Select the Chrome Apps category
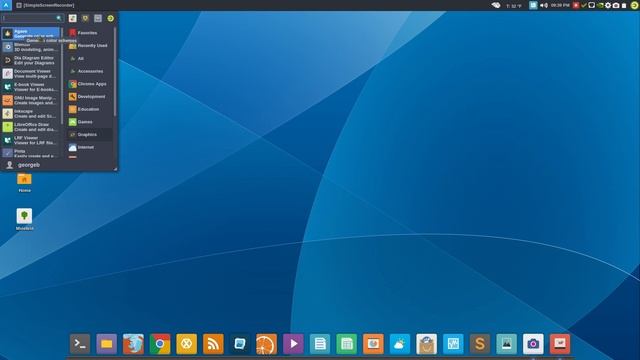Screen dimensions: 640x360 88,84
